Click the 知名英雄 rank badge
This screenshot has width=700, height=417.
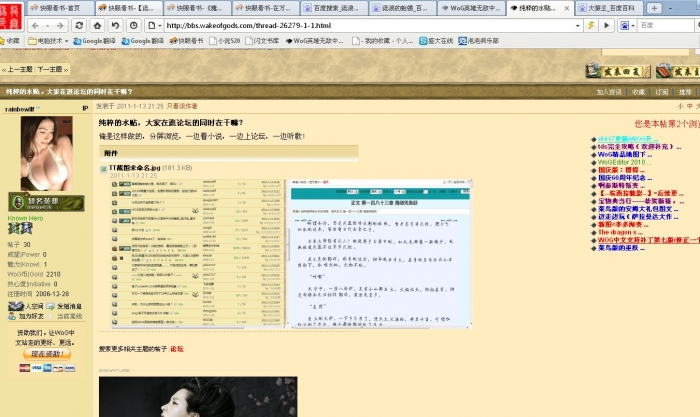pyautogui.click(x=39, y=202)
